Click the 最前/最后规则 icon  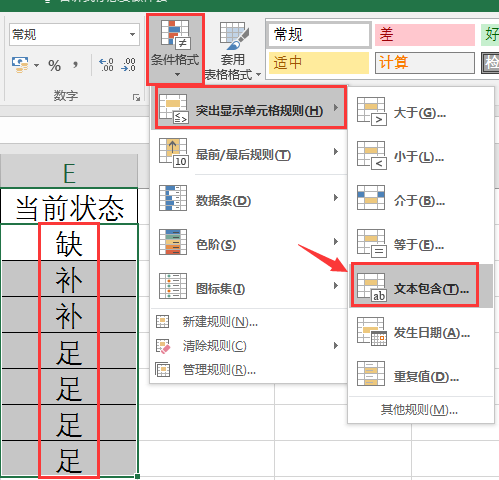tap(174, 153)
